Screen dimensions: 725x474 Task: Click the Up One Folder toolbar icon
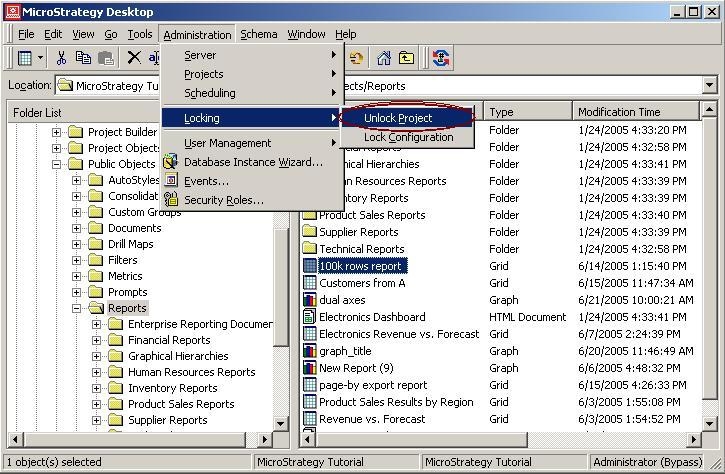pyautogui.click(x=406, y=58)
